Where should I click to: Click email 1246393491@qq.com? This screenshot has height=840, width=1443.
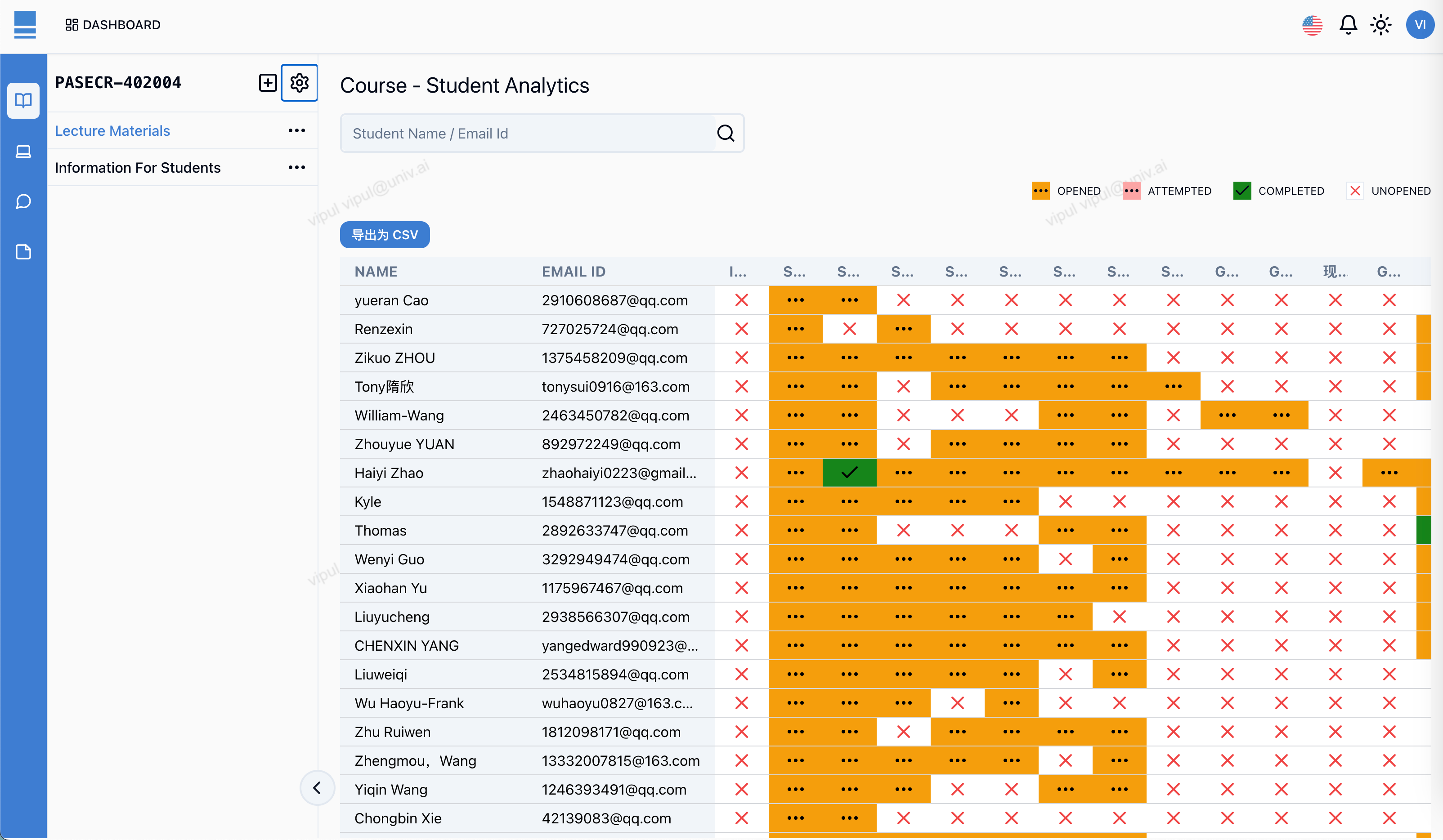coord(614,789)
